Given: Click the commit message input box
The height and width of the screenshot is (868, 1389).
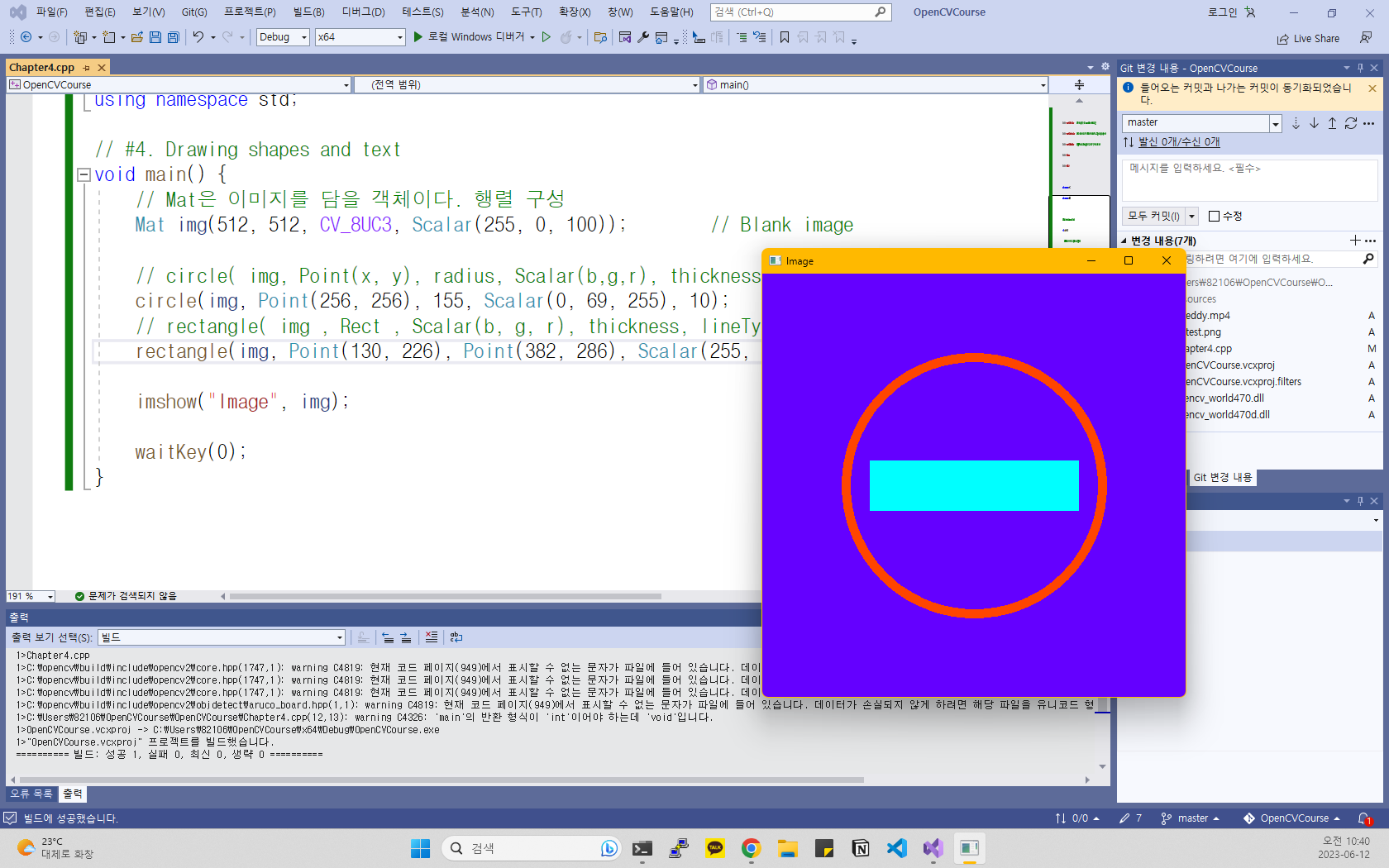Looking at the screenshot, I should 1249,179.
